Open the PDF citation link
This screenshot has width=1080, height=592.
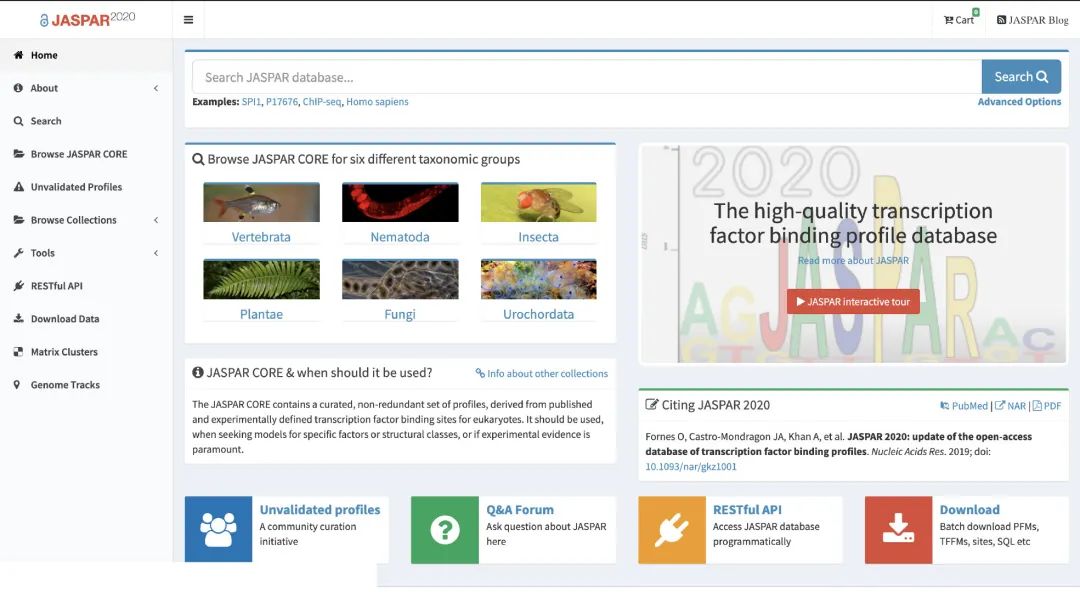1047,406
